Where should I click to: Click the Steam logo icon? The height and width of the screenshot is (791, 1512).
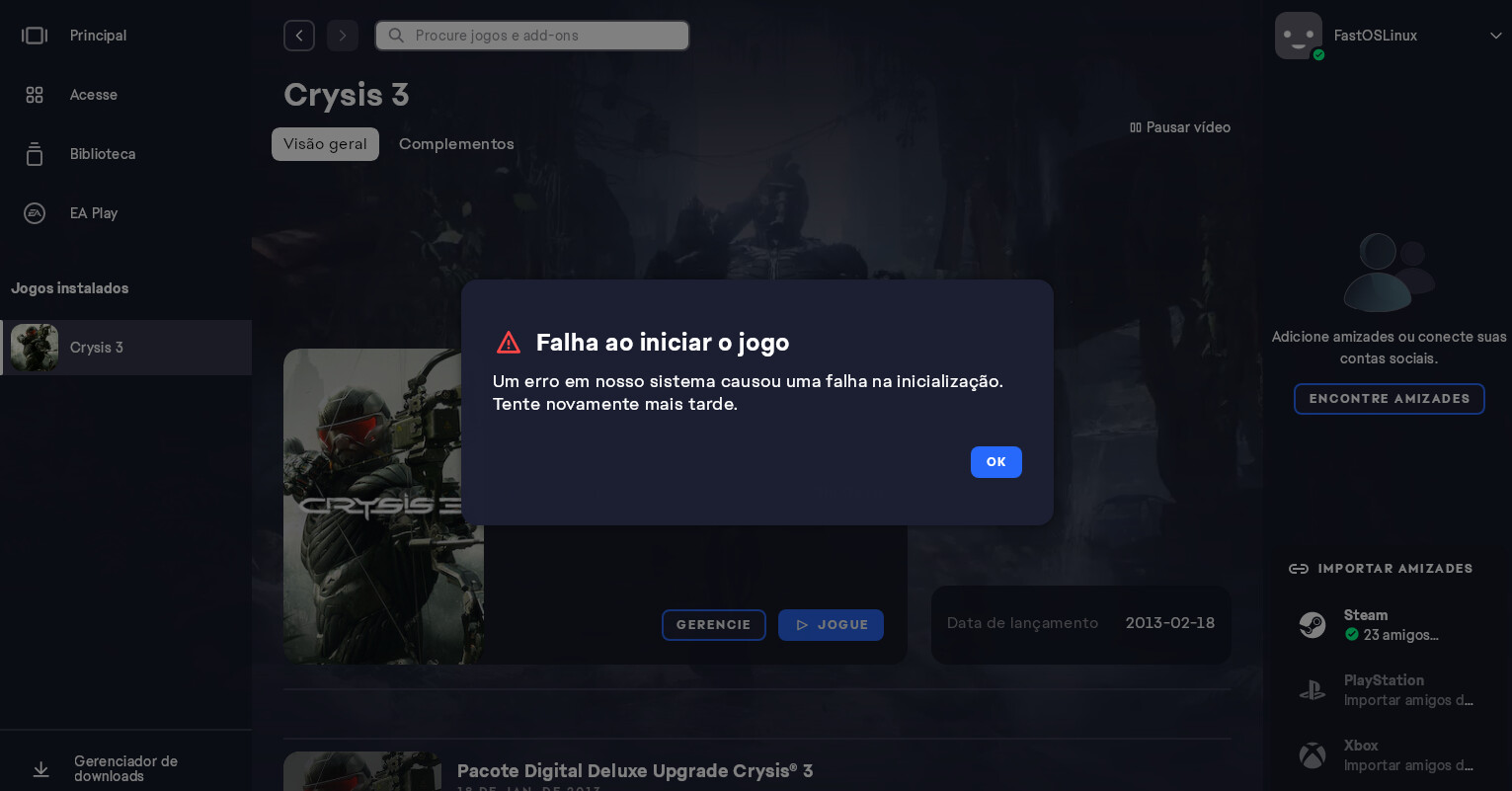1313,625
